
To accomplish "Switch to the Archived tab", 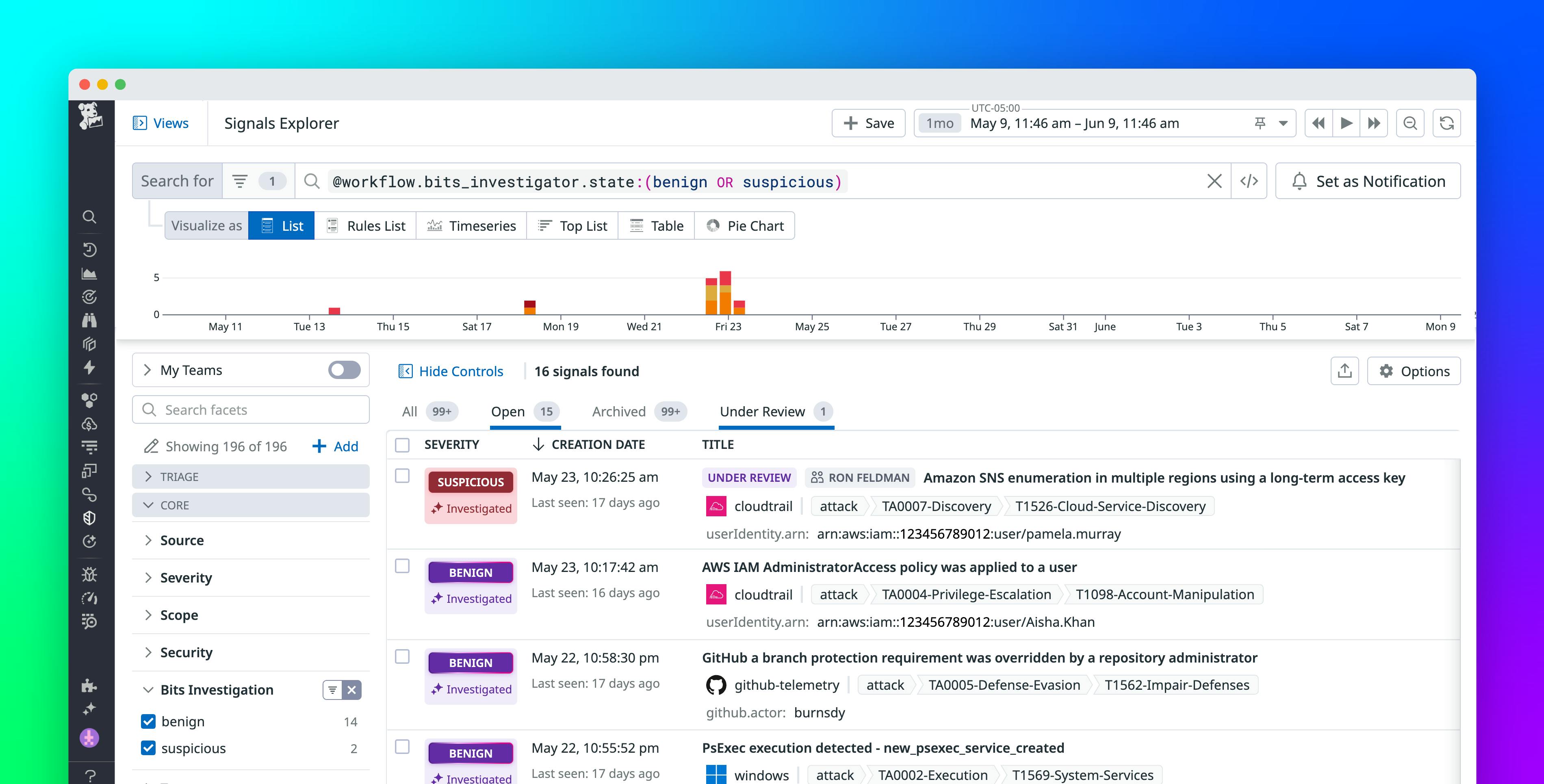I will 618,411.
